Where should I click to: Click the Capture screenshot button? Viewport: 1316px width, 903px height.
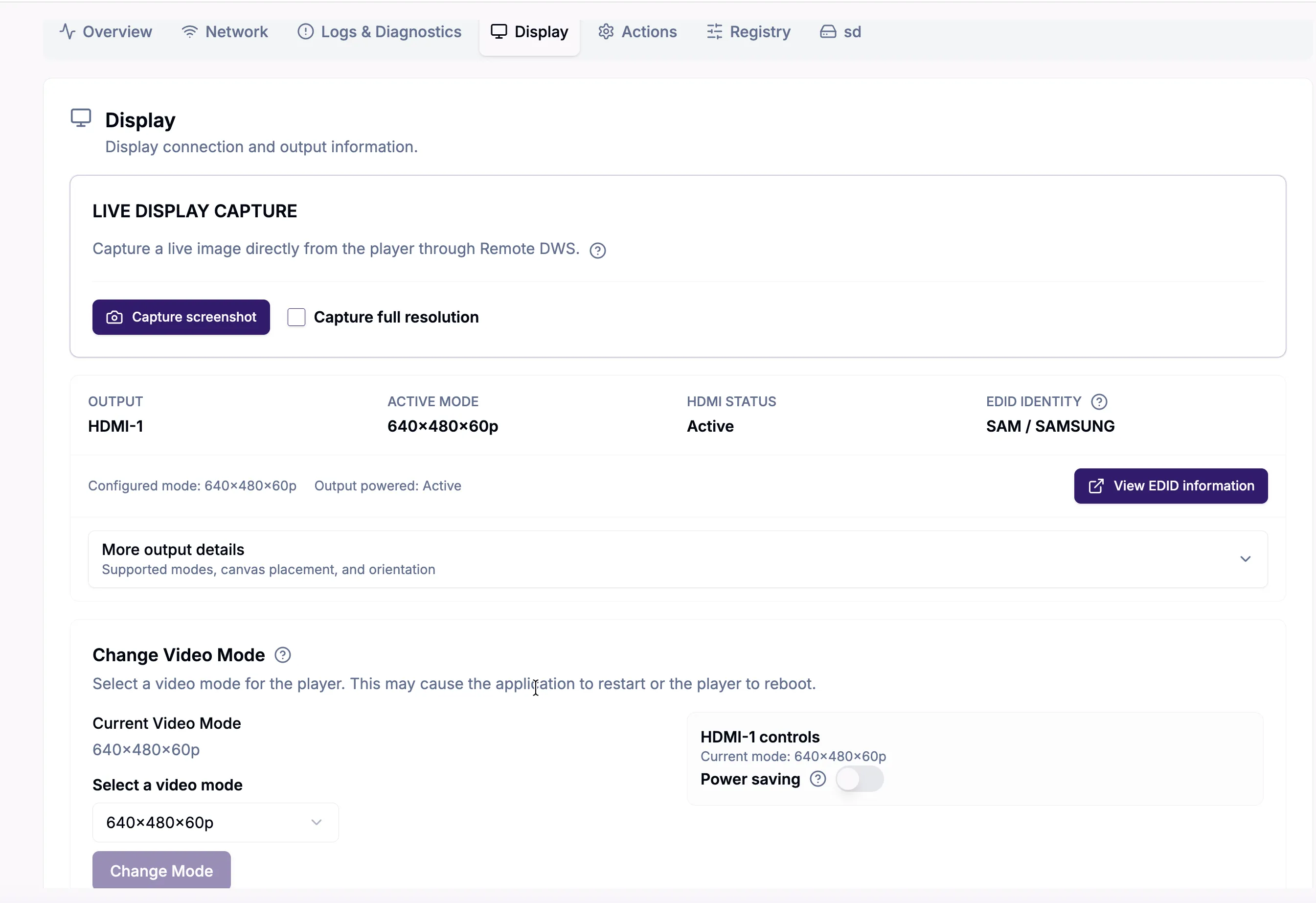click(181, 317)
